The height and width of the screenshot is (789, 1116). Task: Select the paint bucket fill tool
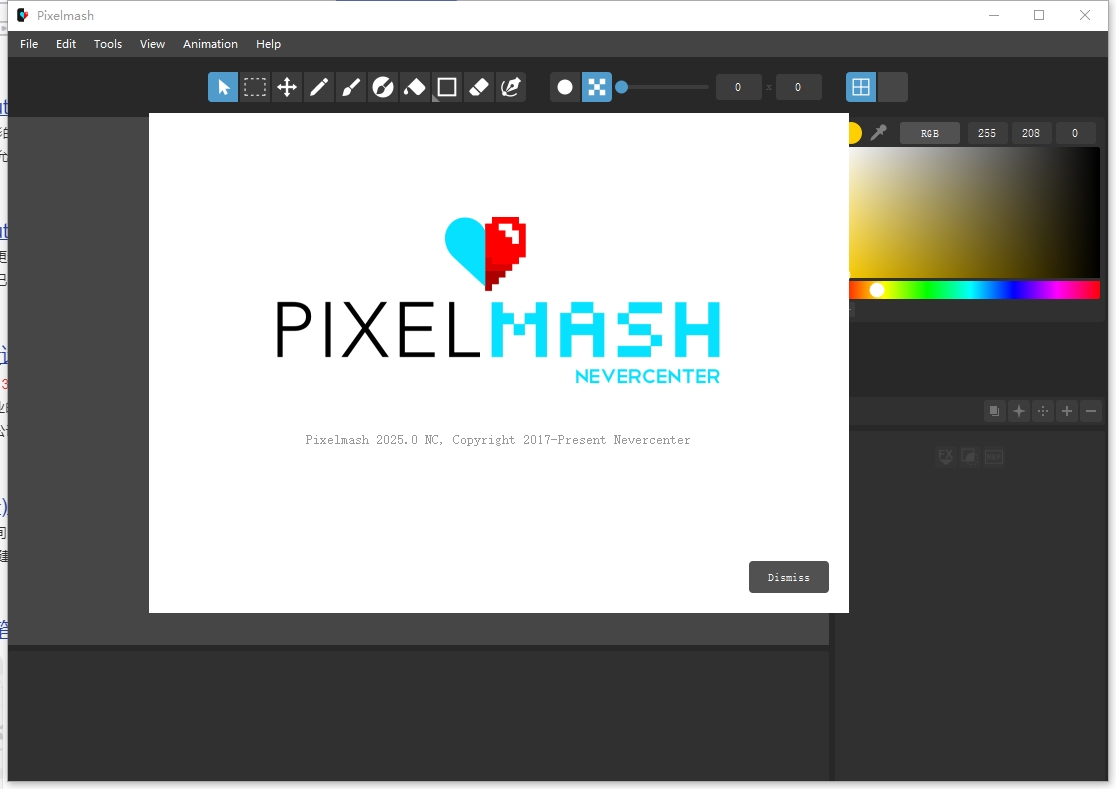[x=415, y=88]
